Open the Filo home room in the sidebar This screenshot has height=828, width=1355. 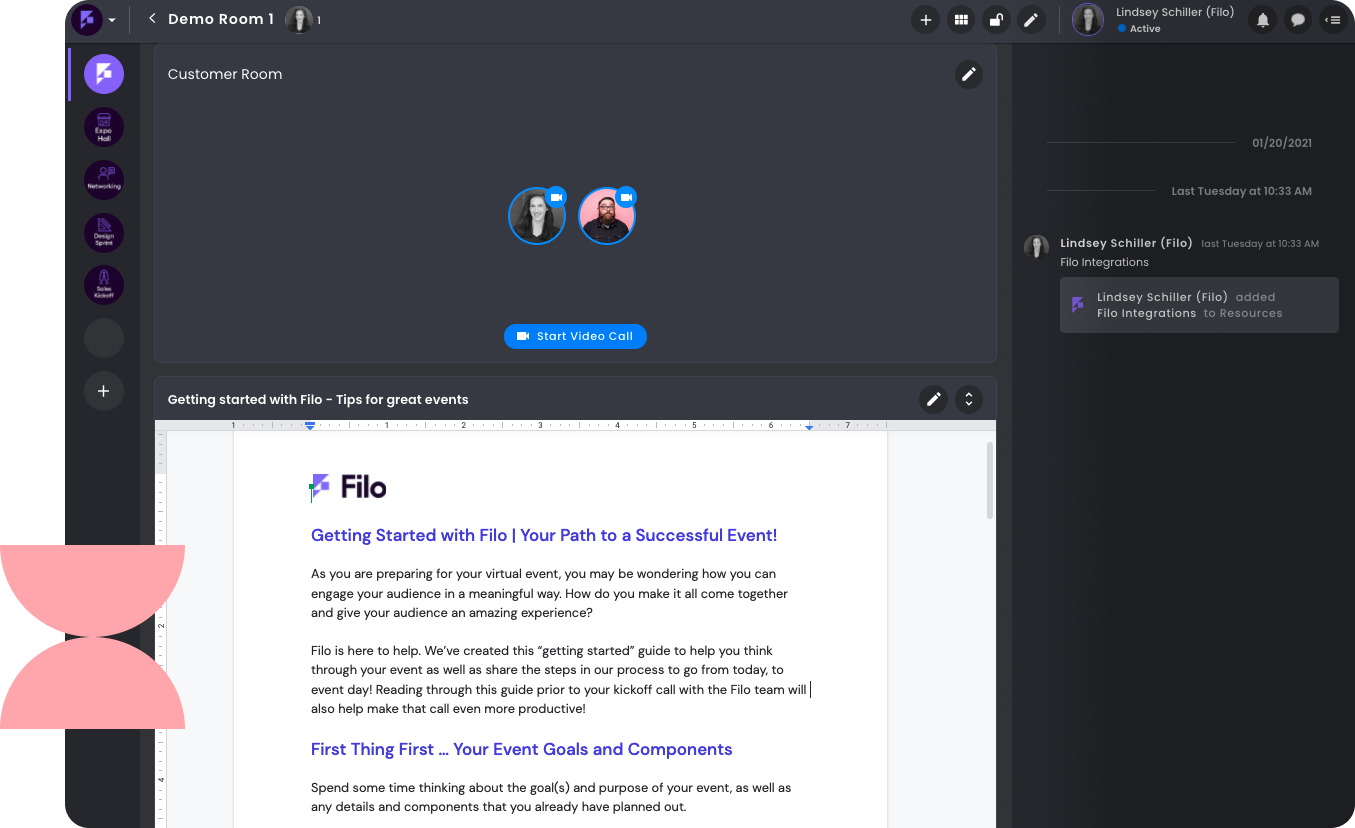click(104, 74)
